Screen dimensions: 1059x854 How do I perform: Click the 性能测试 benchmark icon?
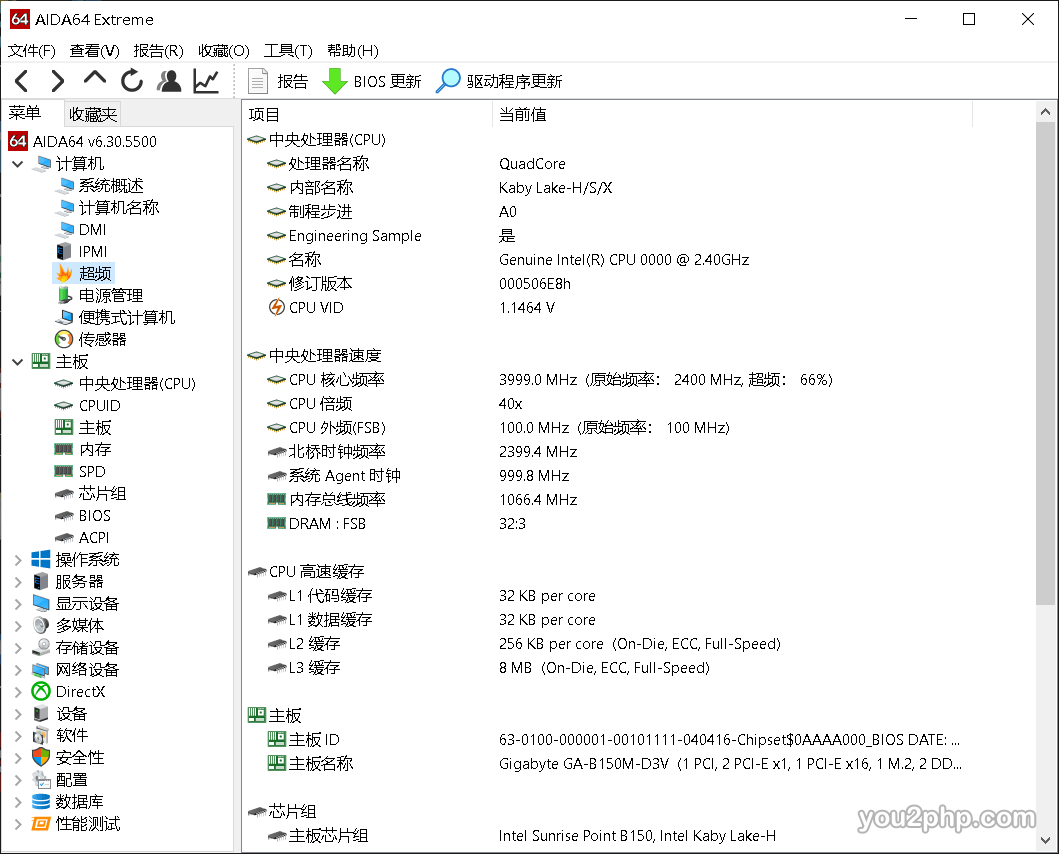(41, 824)
